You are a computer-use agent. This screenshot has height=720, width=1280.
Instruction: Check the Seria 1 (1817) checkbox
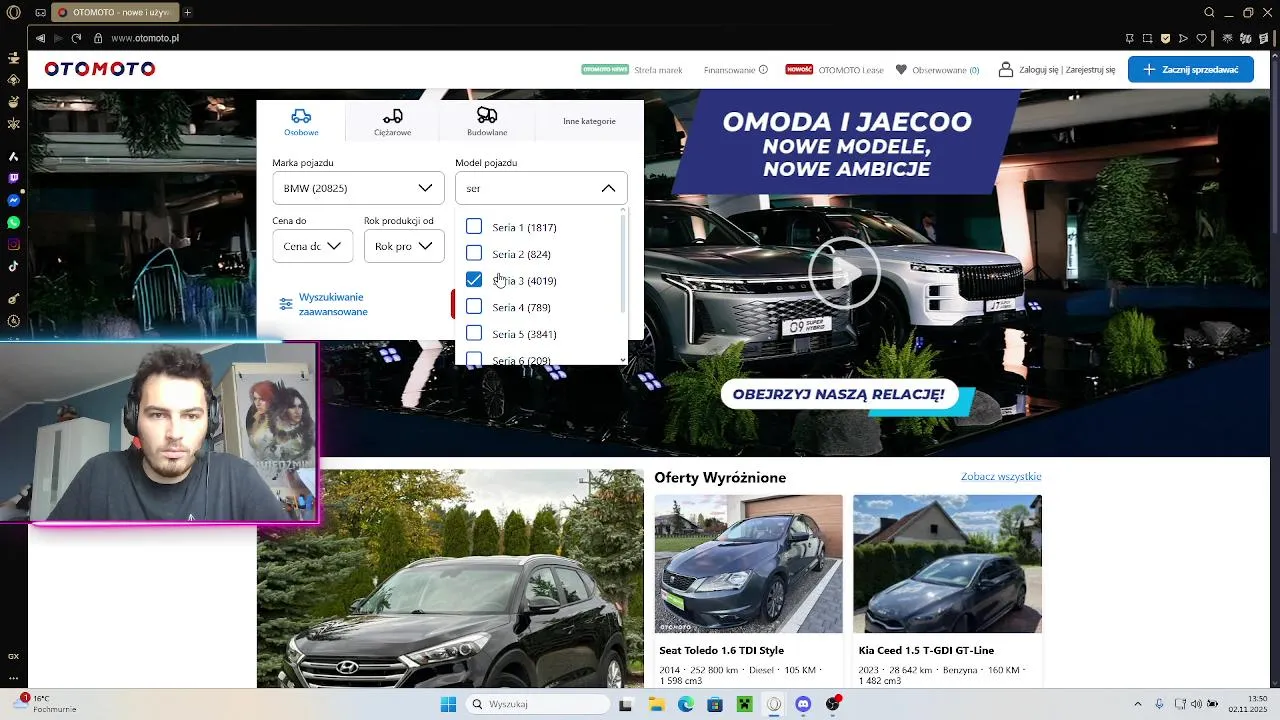tap(474, 227)
